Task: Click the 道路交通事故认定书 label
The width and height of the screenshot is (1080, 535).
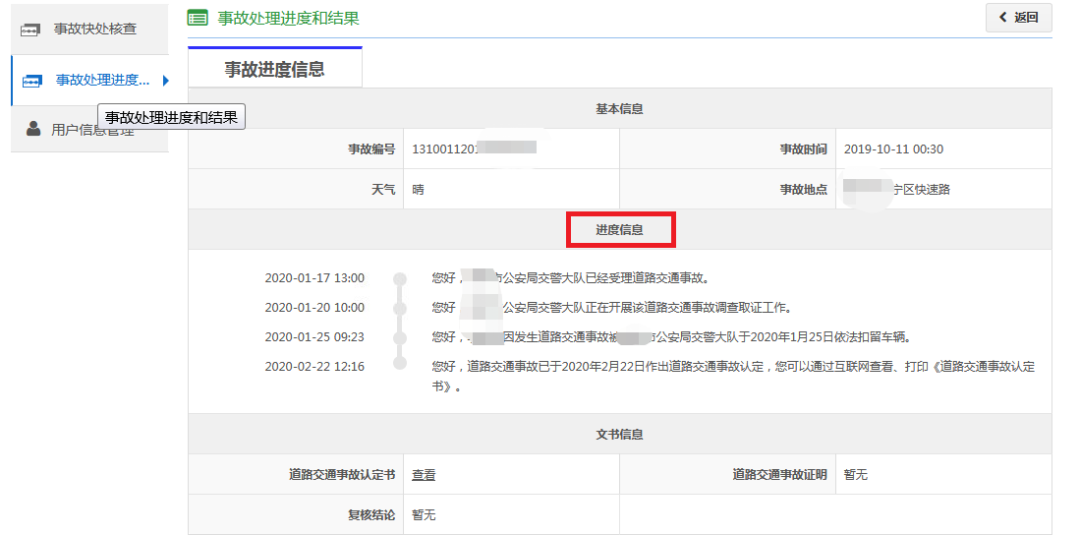Action: click(x=342, y=475)
